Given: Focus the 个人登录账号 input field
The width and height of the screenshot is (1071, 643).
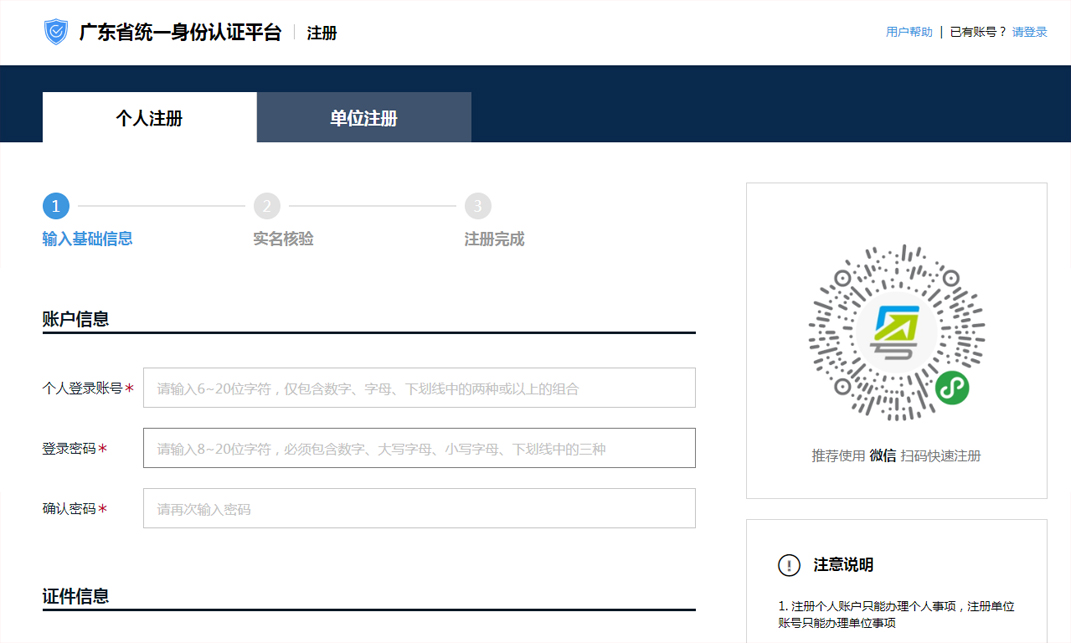Looking at the screenshot, I should click(419, 388).
